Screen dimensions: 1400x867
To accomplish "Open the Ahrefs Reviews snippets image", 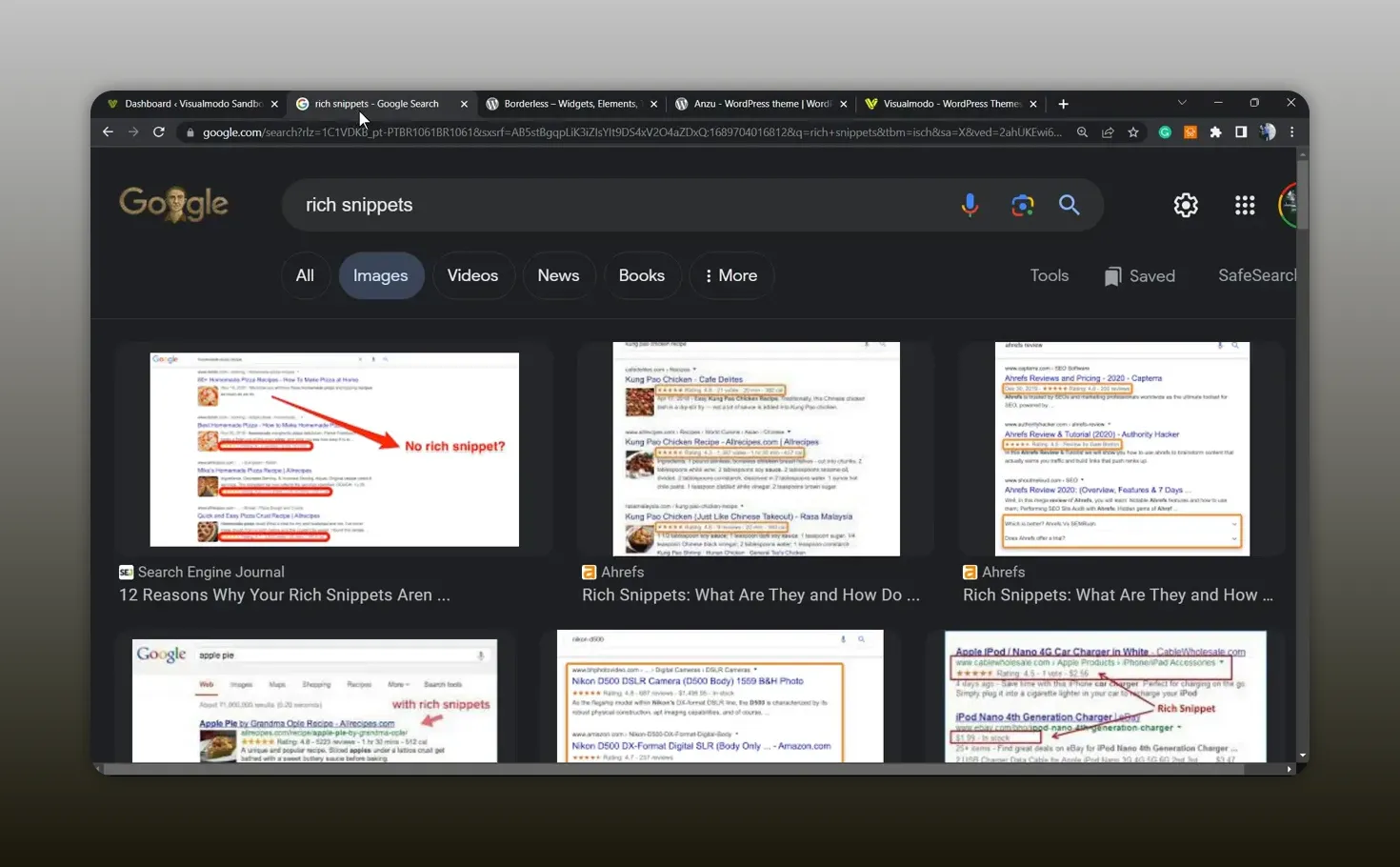I will 1122,449.
